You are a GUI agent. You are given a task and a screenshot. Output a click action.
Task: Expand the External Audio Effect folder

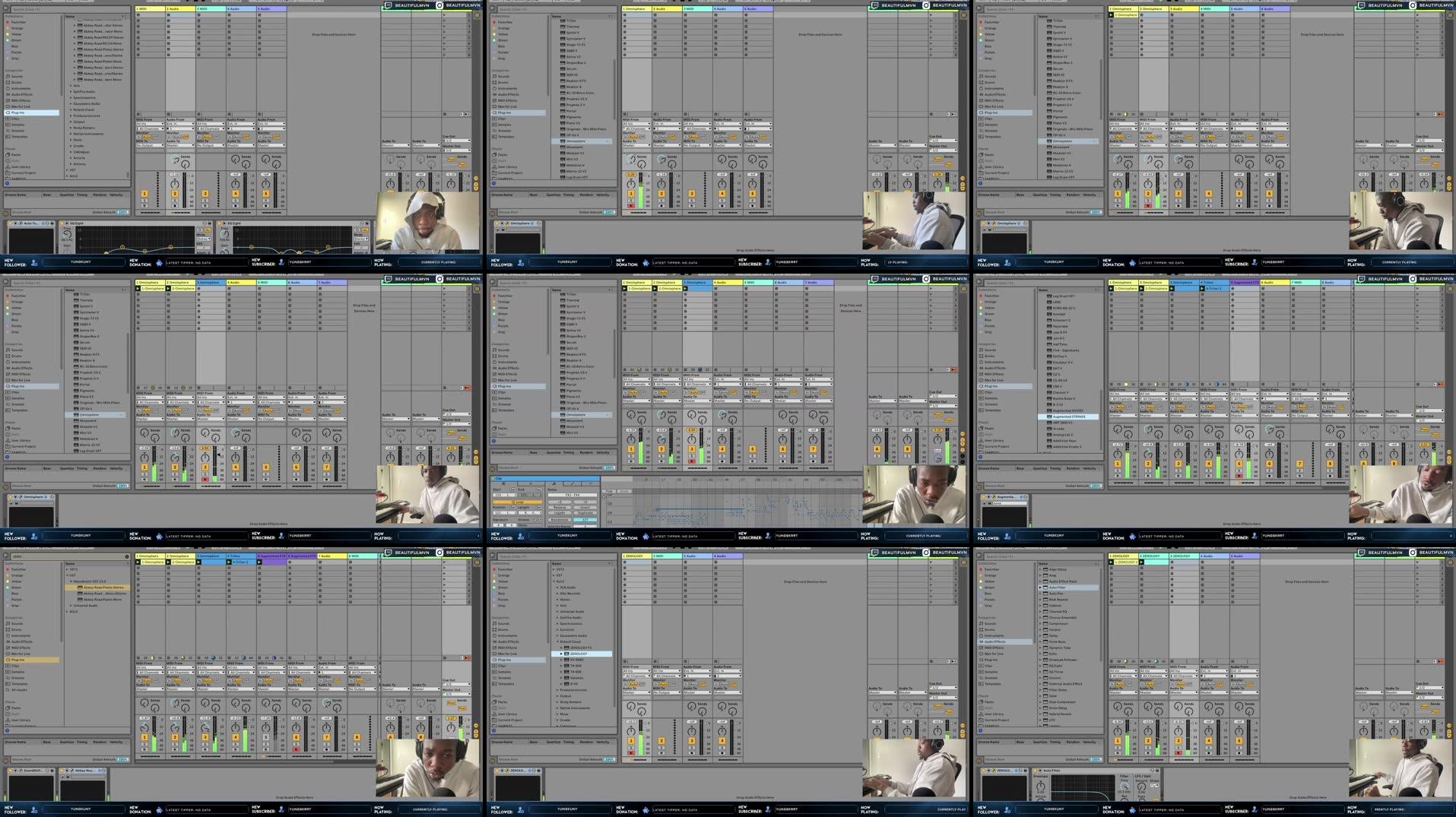1040,684
